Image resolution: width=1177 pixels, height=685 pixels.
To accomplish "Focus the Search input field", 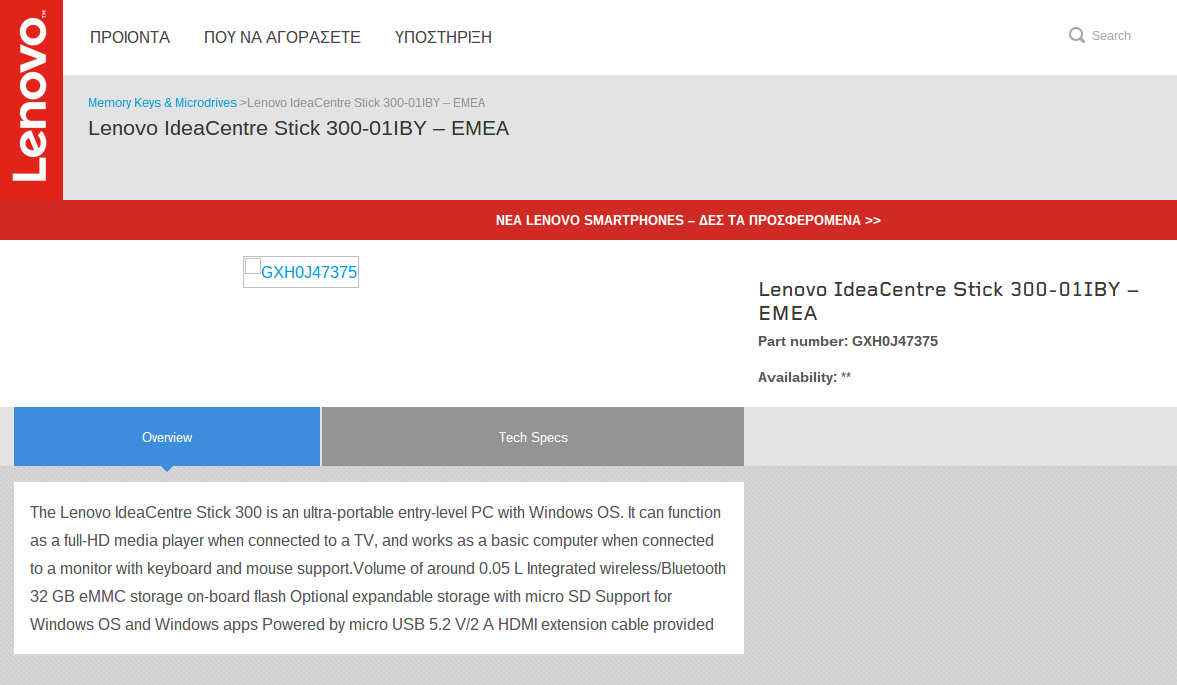I will (x=1111, y=35).
